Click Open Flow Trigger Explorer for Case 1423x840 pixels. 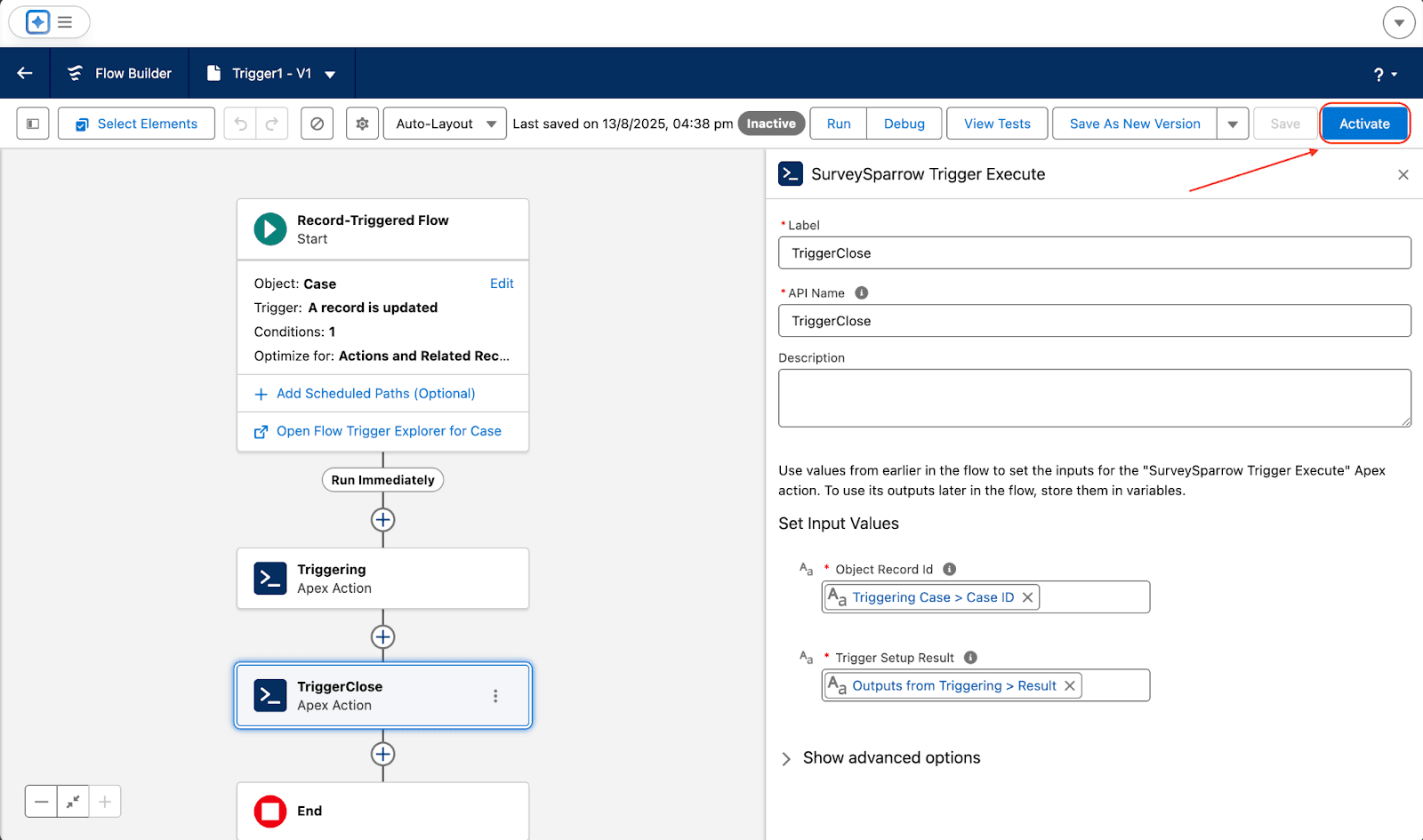point(388,431)
